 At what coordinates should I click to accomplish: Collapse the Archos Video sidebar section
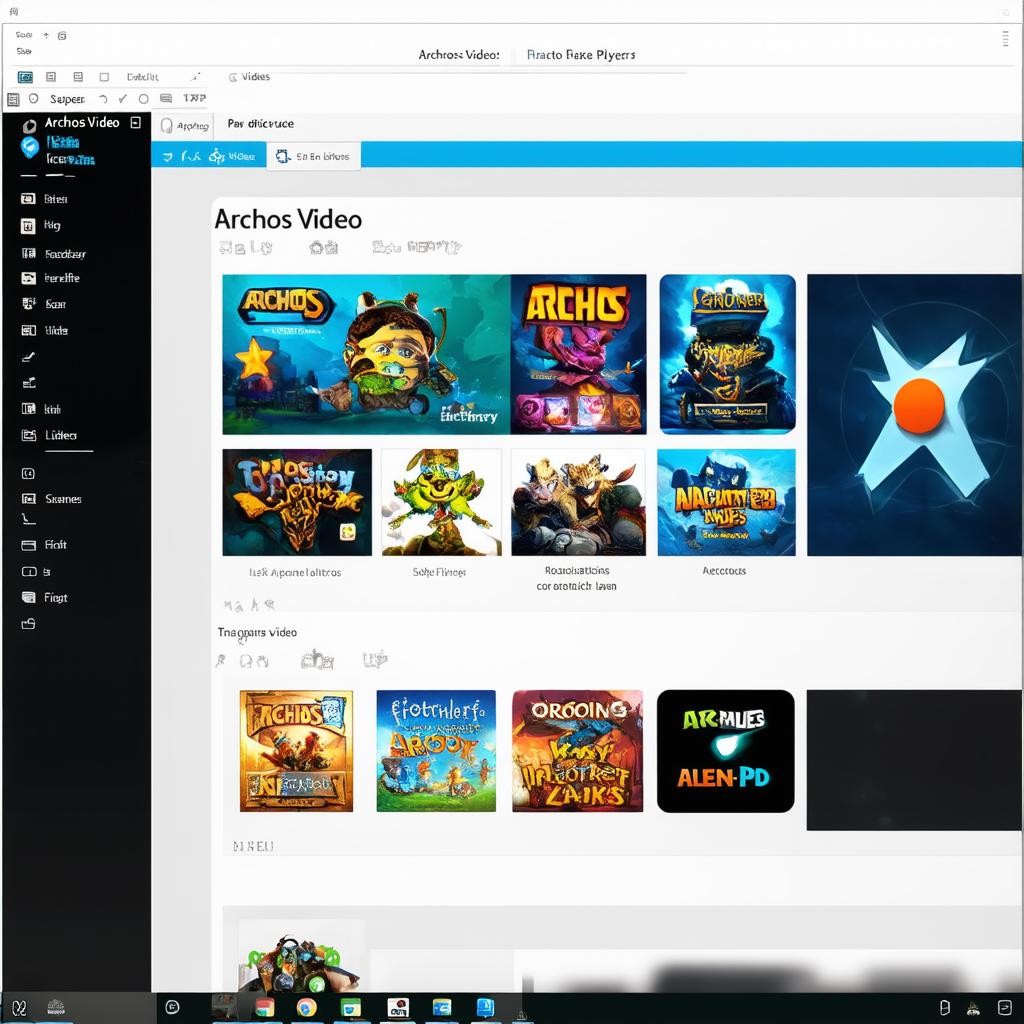[135, 122]
